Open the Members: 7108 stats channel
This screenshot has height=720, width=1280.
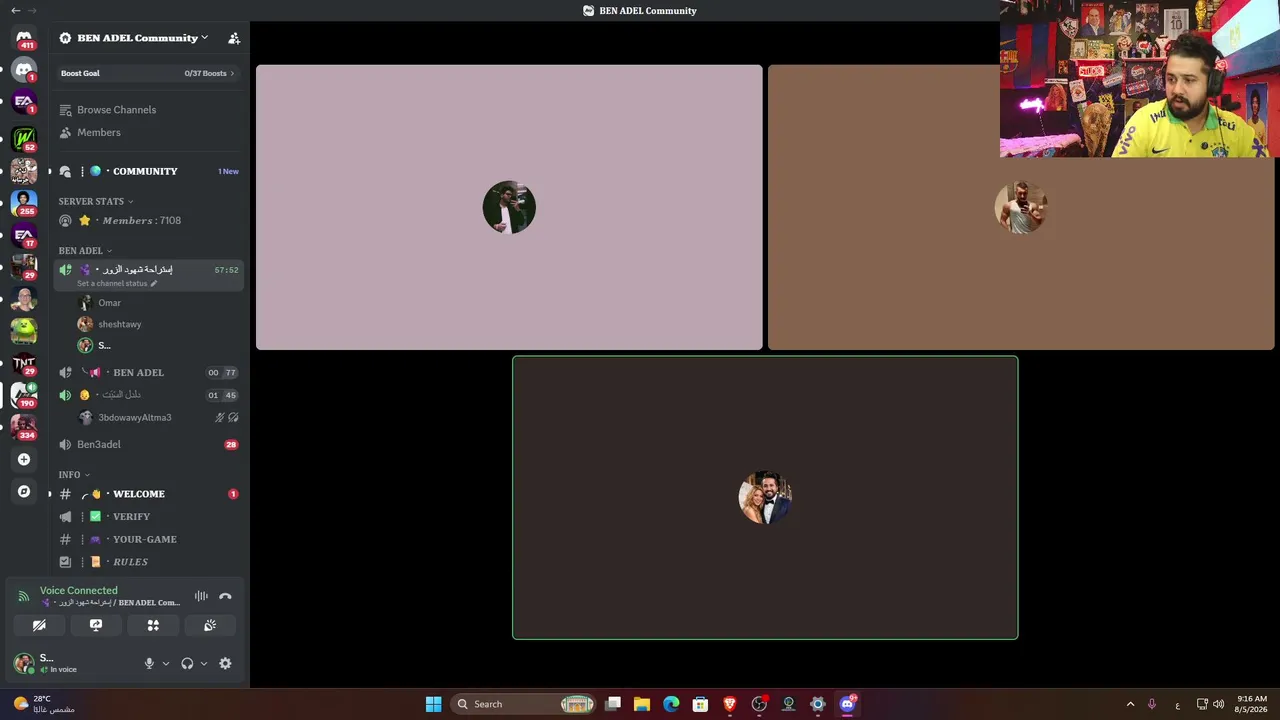(148, 220)
